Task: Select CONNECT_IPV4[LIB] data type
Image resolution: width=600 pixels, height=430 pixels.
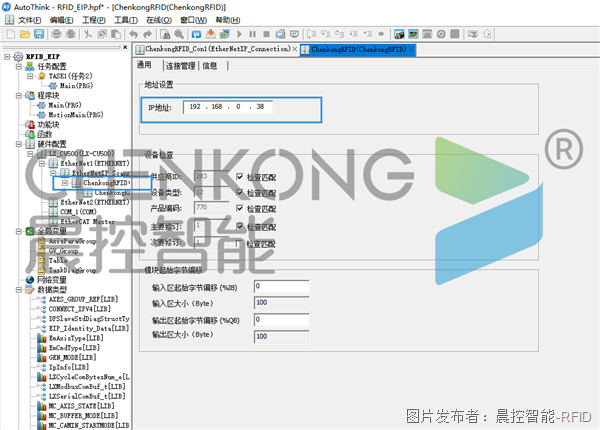Action: click(80, 309)
